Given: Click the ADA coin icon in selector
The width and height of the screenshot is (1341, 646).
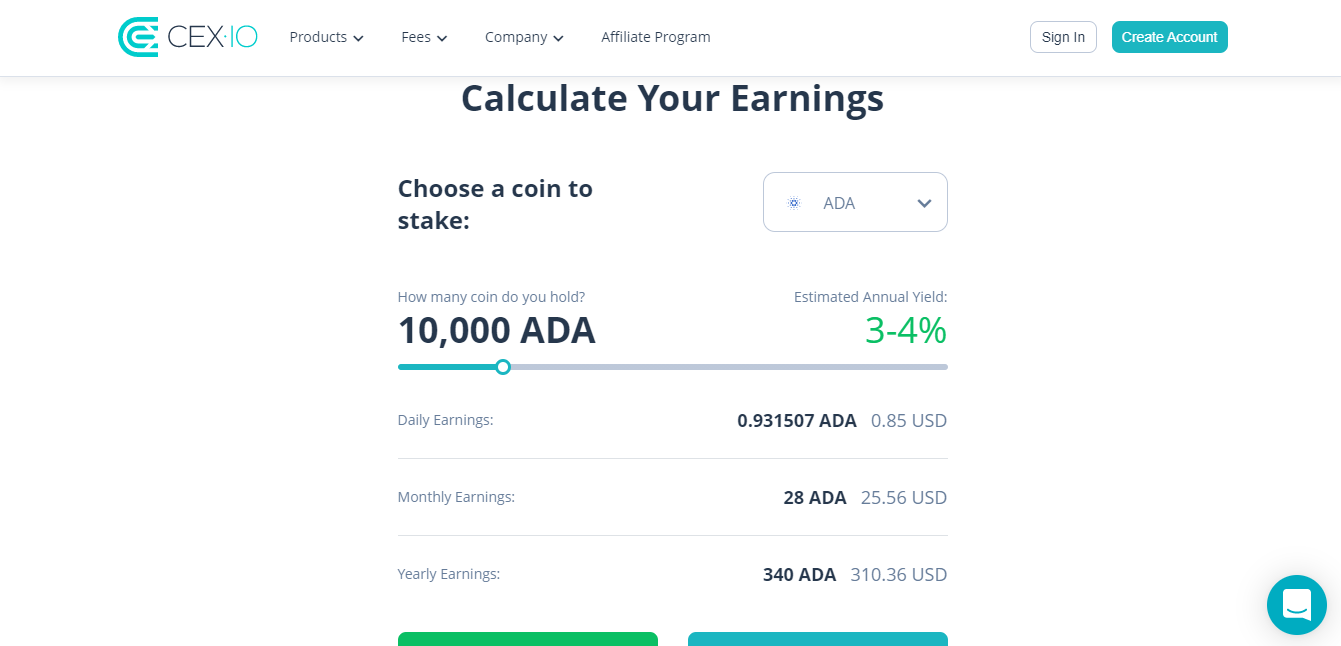Looking at the screenshot, I should coord(794,203).
